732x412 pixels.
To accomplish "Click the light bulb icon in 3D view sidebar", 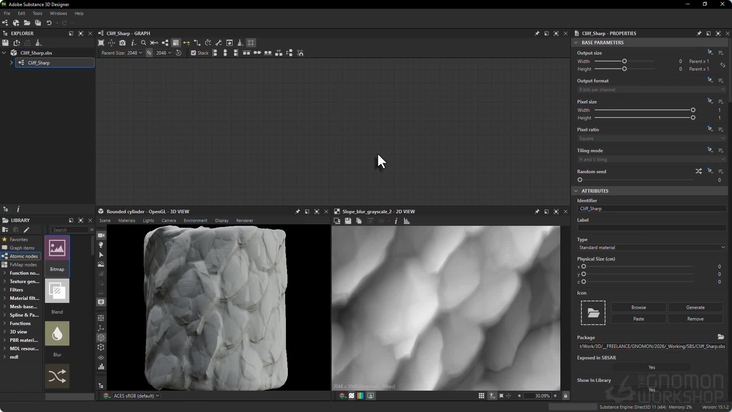I will (101, 245).
